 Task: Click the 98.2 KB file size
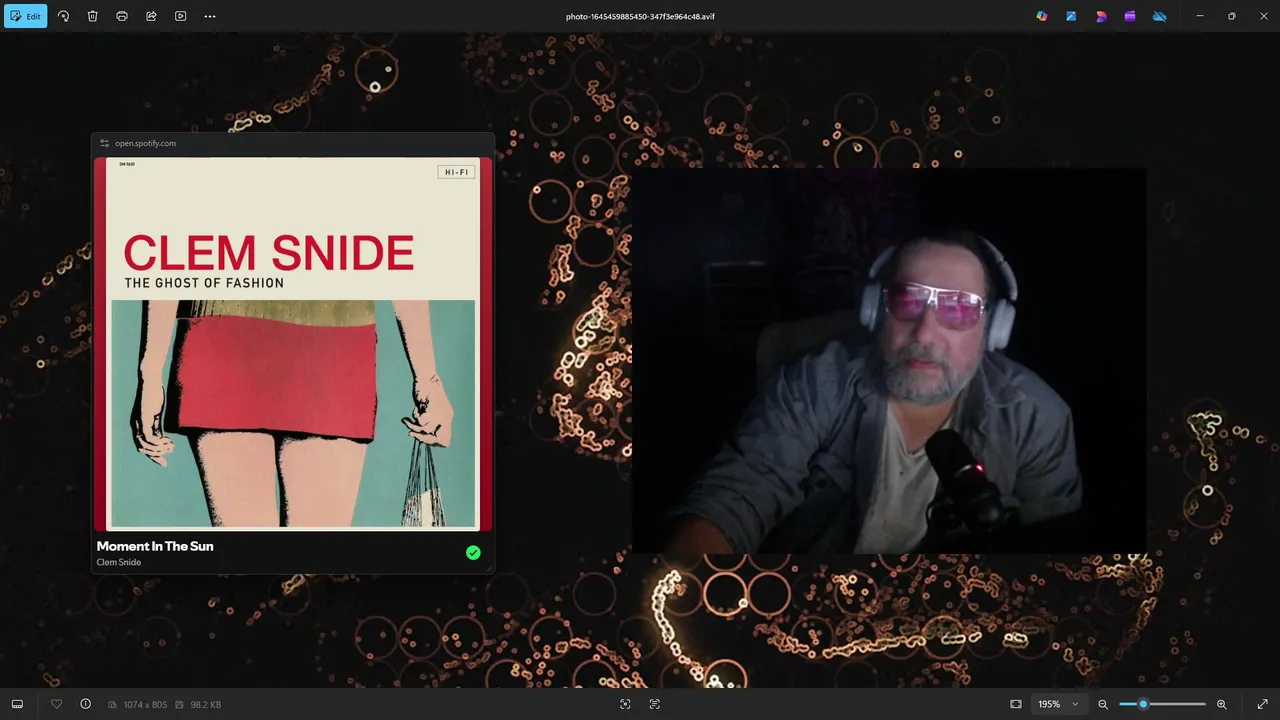[x=205, y=705]
